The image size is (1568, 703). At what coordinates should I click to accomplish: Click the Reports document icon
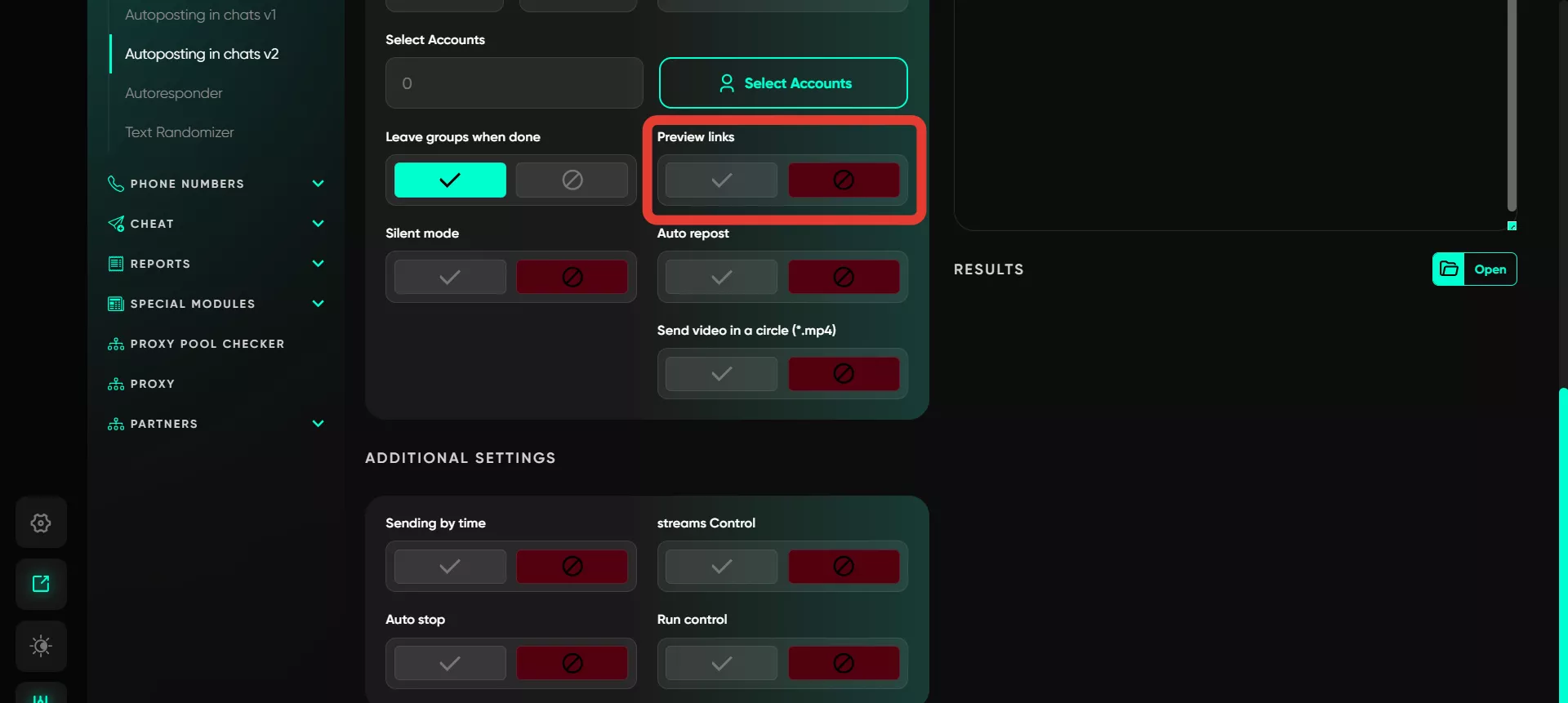(116, 264)
